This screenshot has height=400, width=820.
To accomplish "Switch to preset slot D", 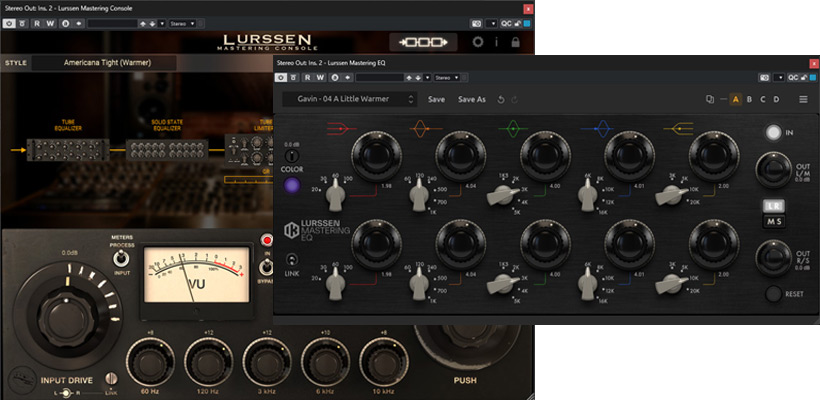I will click(x=776, y=99).
